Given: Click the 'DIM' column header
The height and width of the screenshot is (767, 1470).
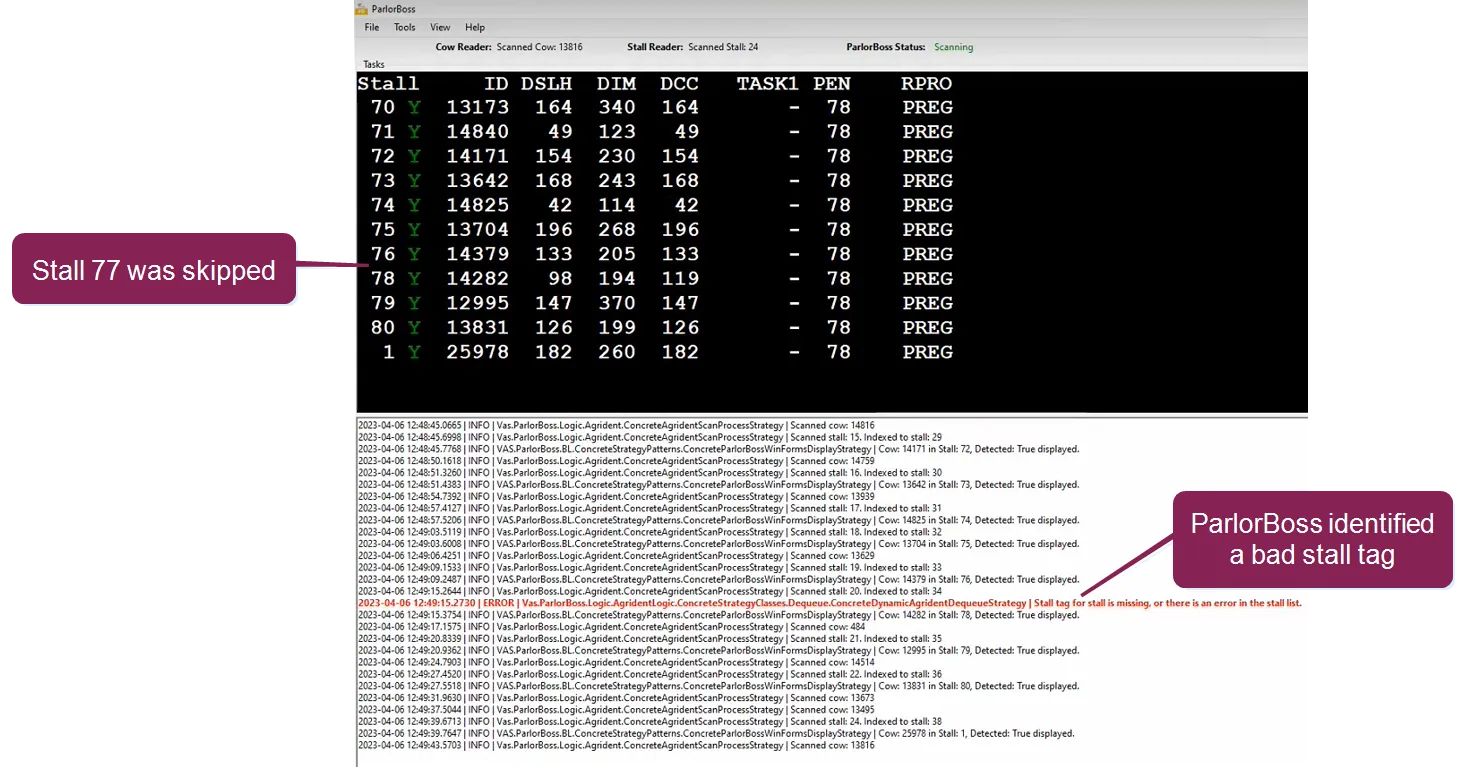Looking at the screenshot, I should 616,84.
